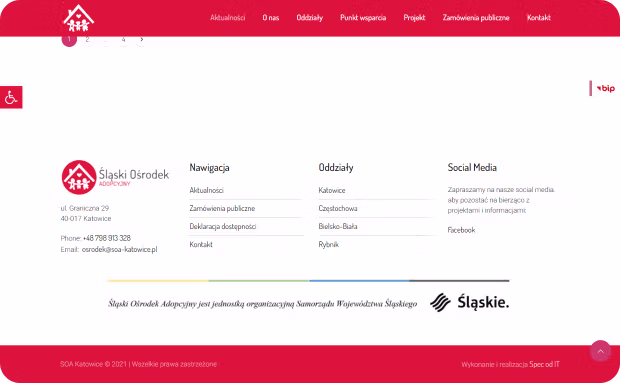The height and width of the screenshot is (383, 620).
Task: Go to next page with pagination arrow
Action: click(142, 39)
